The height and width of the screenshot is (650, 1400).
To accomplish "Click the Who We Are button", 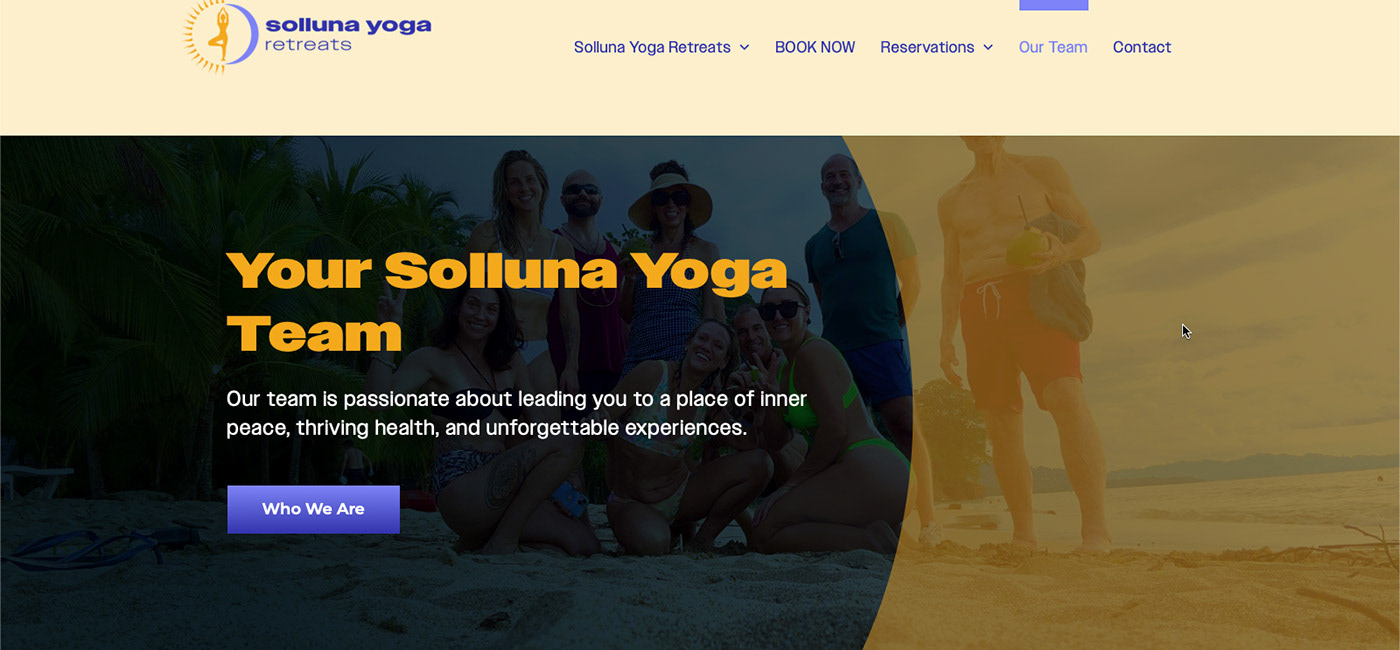I will [x=313, y=509].
